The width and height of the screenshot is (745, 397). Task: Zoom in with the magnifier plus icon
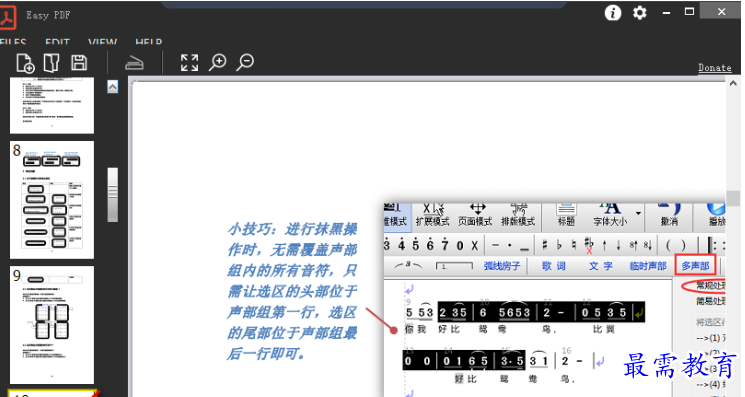pos(218,62)
